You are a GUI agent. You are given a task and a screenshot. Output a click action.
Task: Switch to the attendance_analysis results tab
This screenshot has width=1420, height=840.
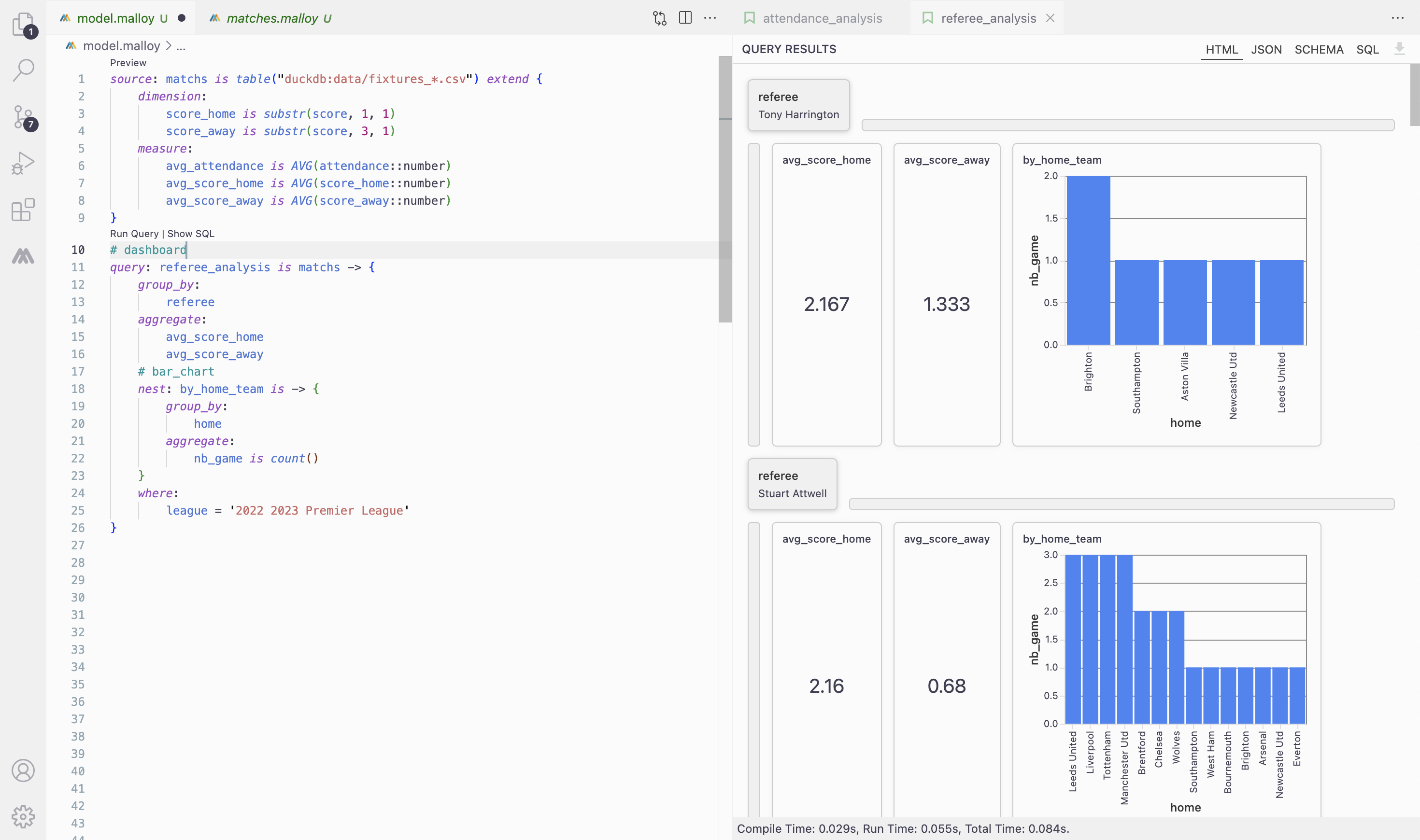coord(822,18)
